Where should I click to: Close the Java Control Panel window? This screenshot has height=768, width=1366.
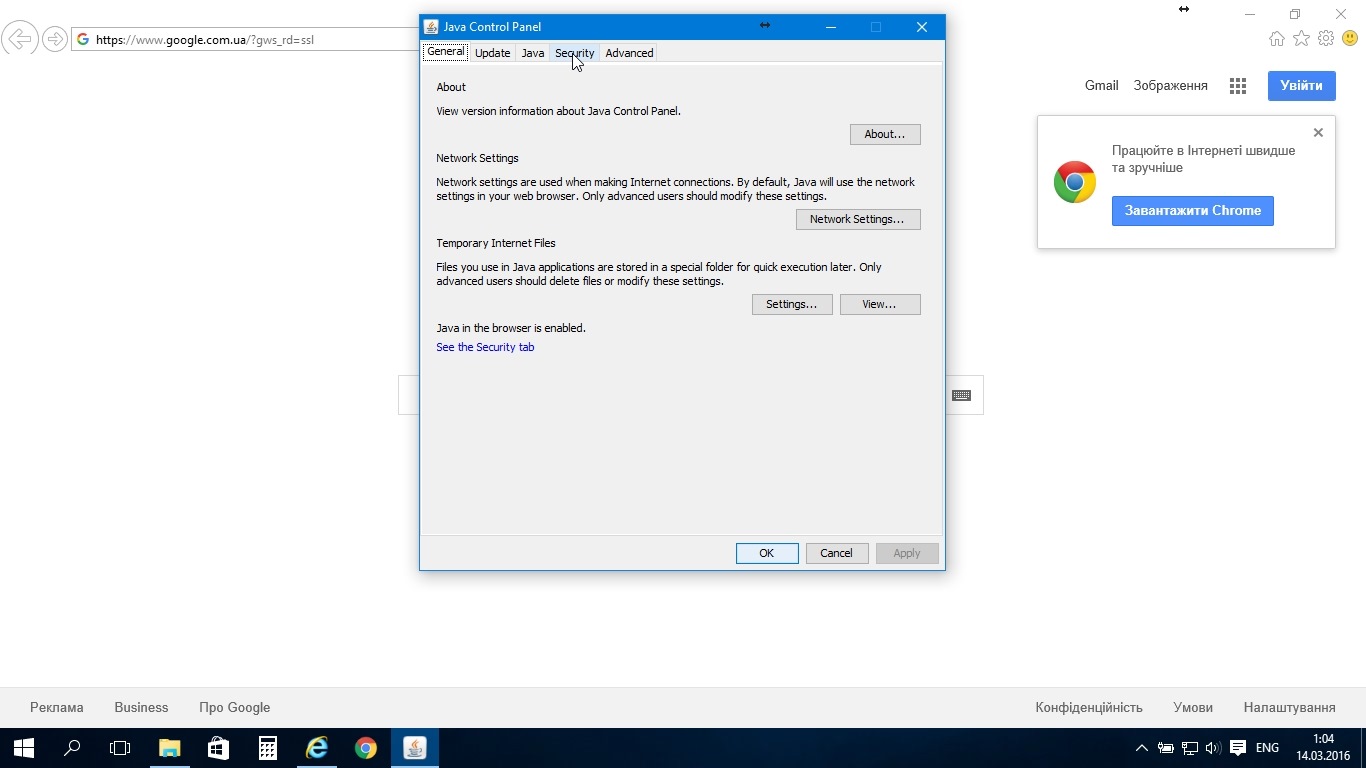(922, 27)
